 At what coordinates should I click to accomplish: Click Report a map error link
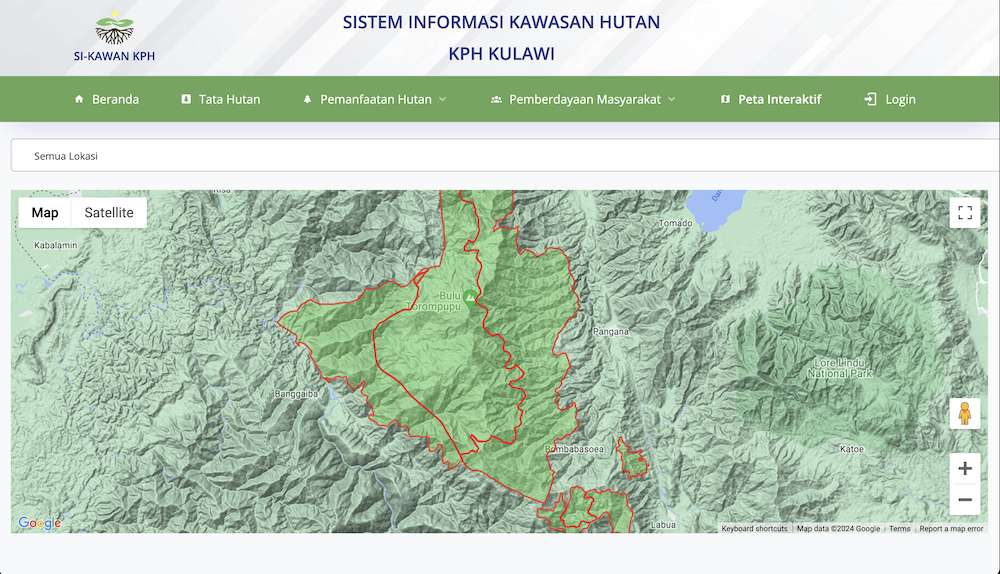tap(951, 529)
